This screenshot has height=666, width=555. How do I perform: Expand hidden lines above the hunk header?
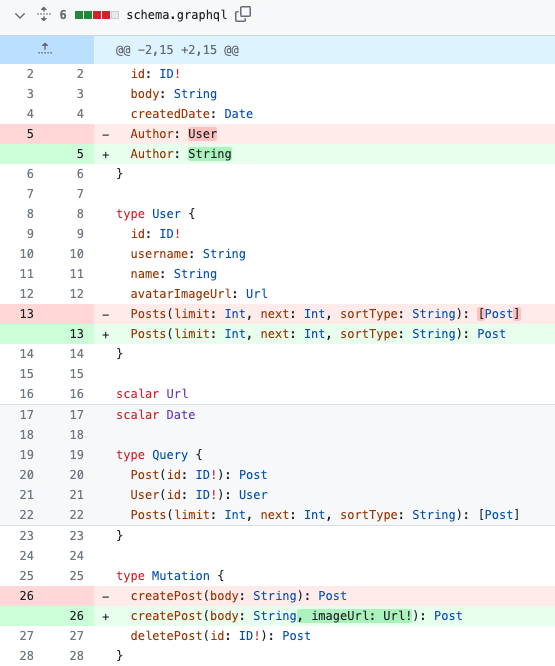45,49
